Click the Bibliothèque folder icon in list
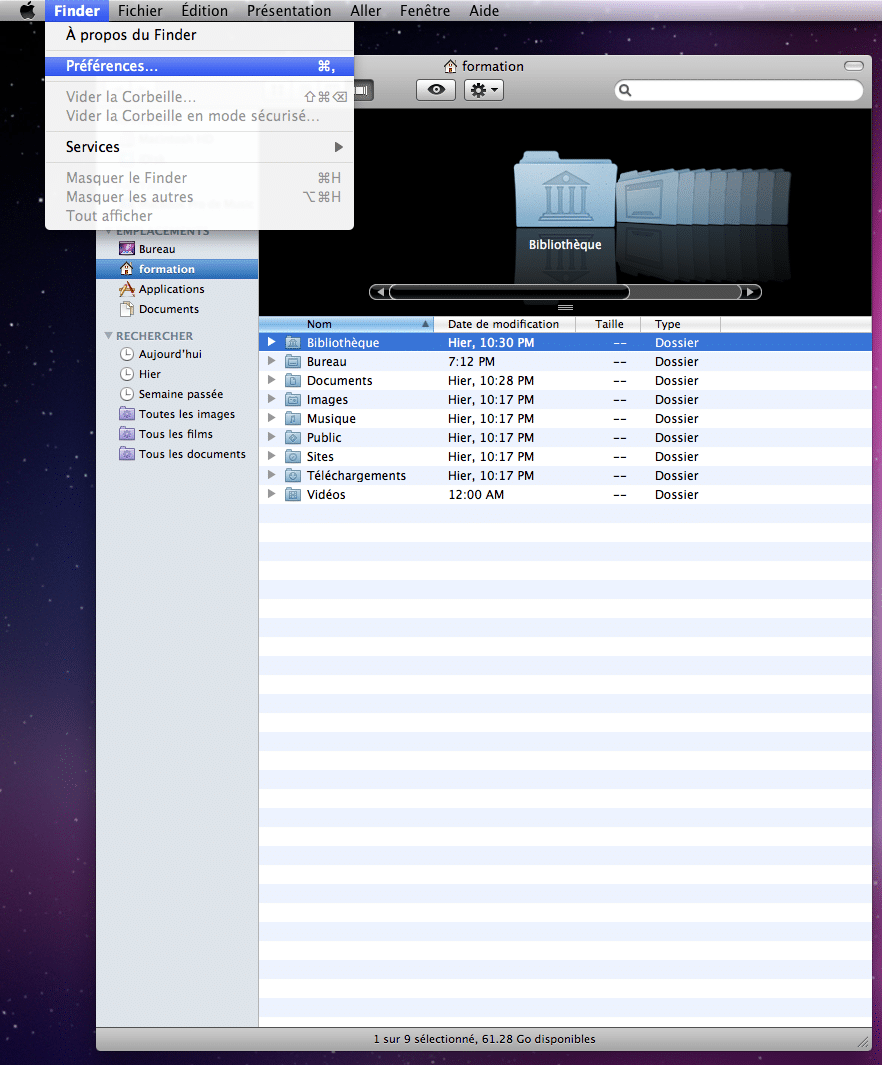 [x=293, y=342]
